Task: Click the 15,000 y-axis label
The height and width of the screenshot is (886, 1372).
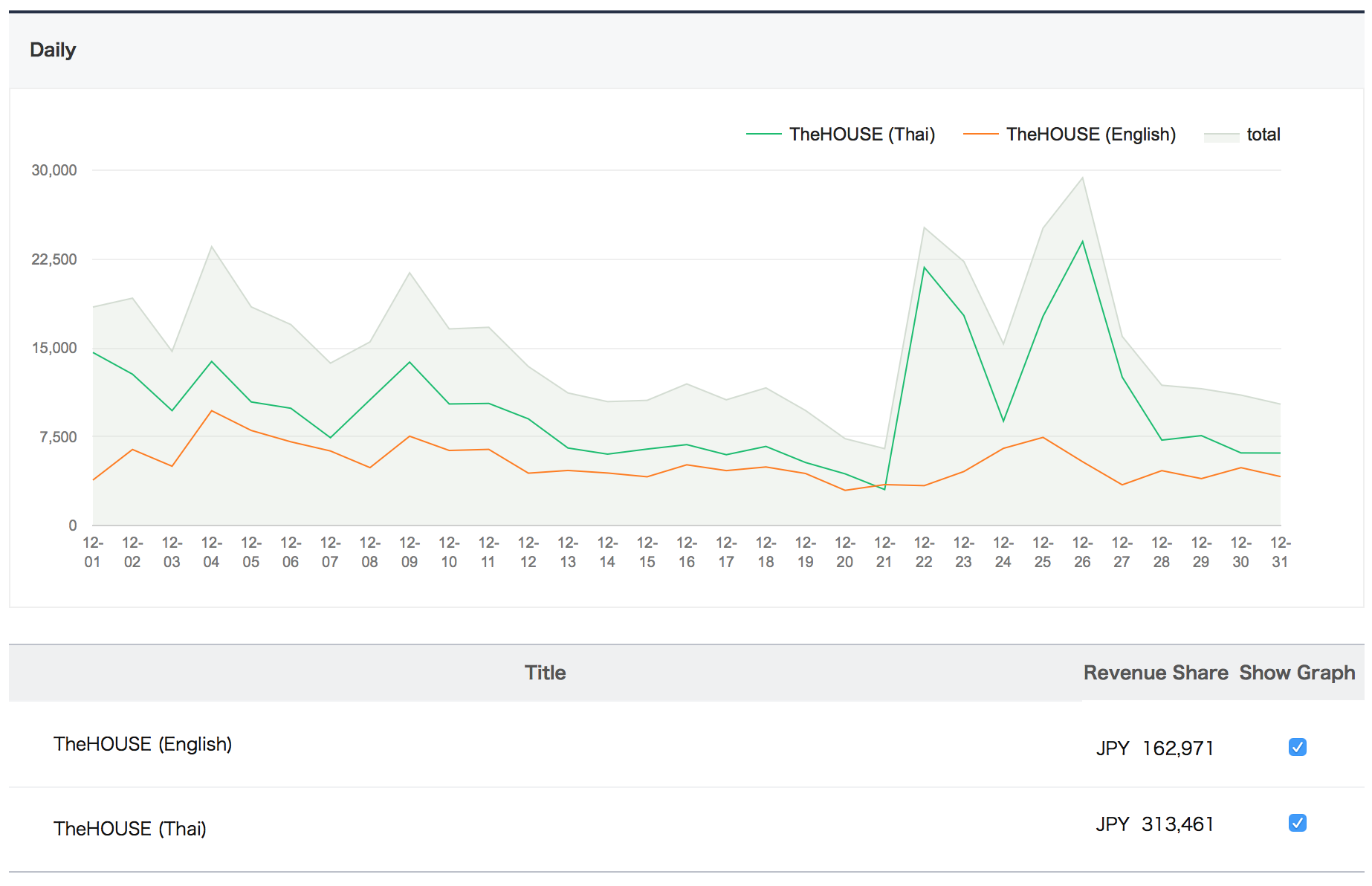Action: point(54,348)
